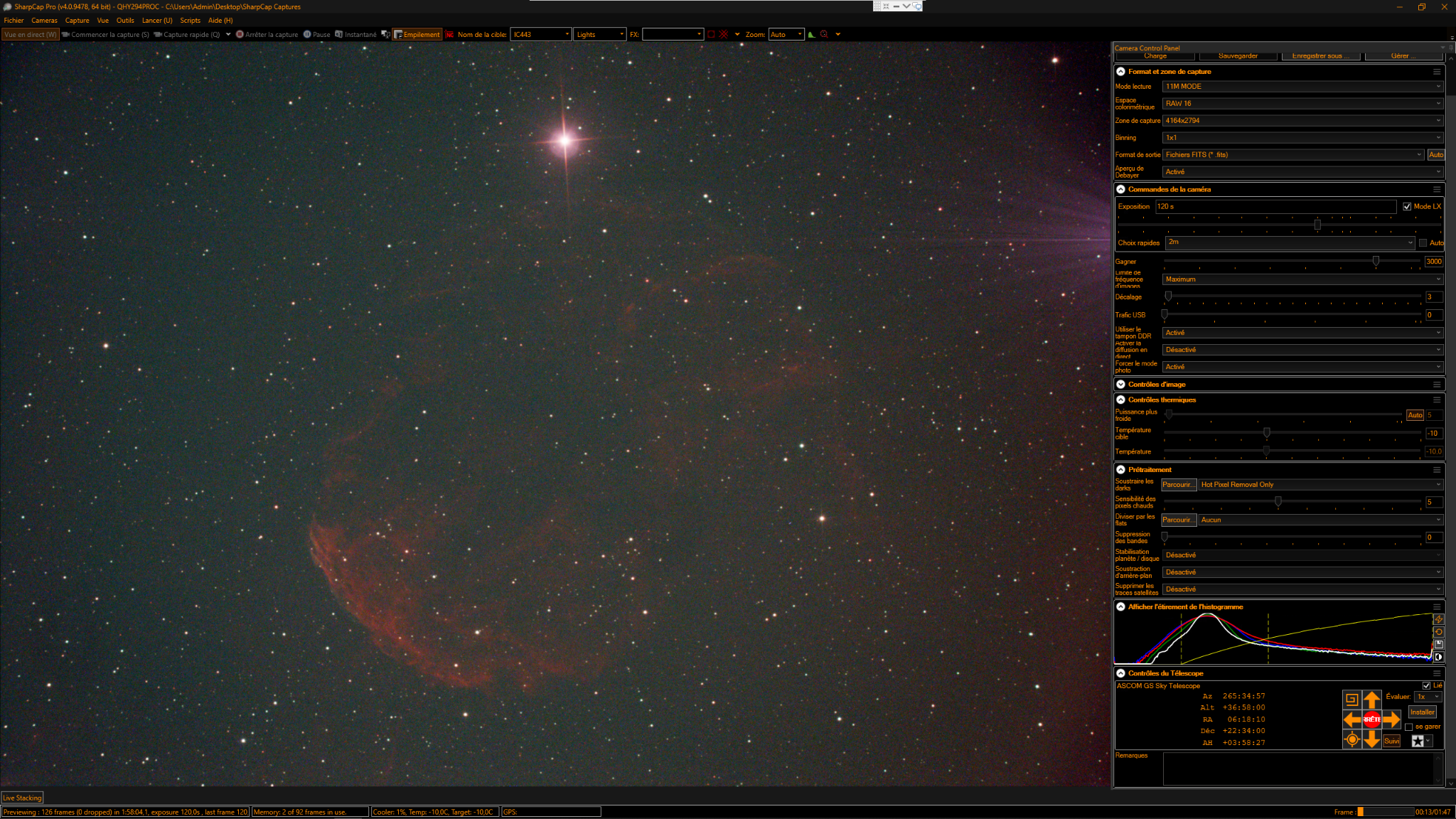1456x819 pixels.
Task: Stop telescope motion with the red ARRÊTE button
Action: (x=1371, y=719)
